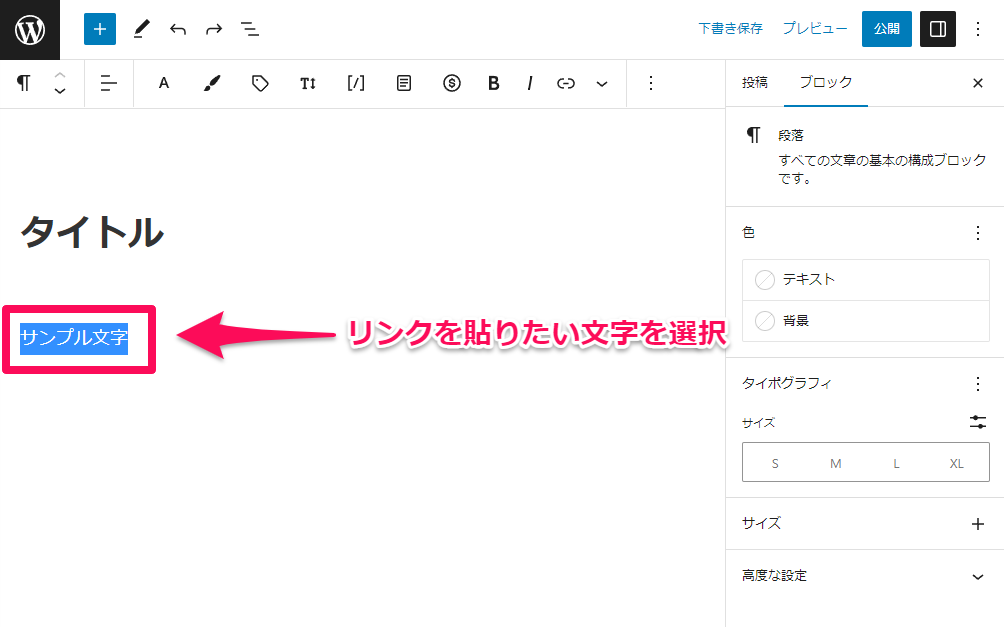
Task: Open the テキスト color picker
Action: point(865,280)
